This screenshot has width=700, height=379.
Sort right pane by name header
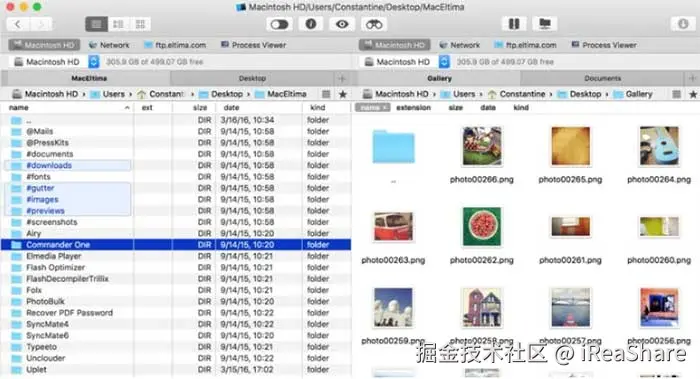[x=373, y=108]
